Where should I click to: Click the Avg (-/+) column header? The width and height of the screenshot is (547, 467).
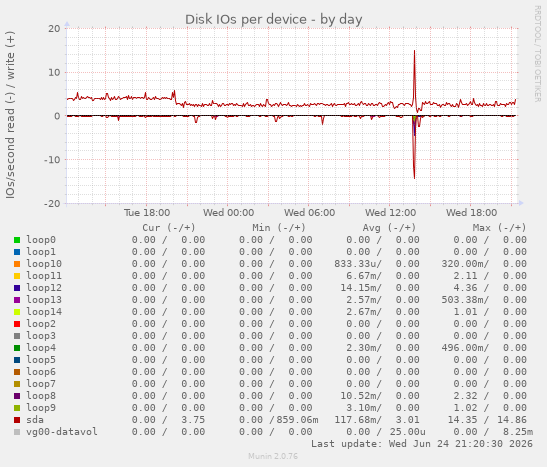[x=389, y=228]
